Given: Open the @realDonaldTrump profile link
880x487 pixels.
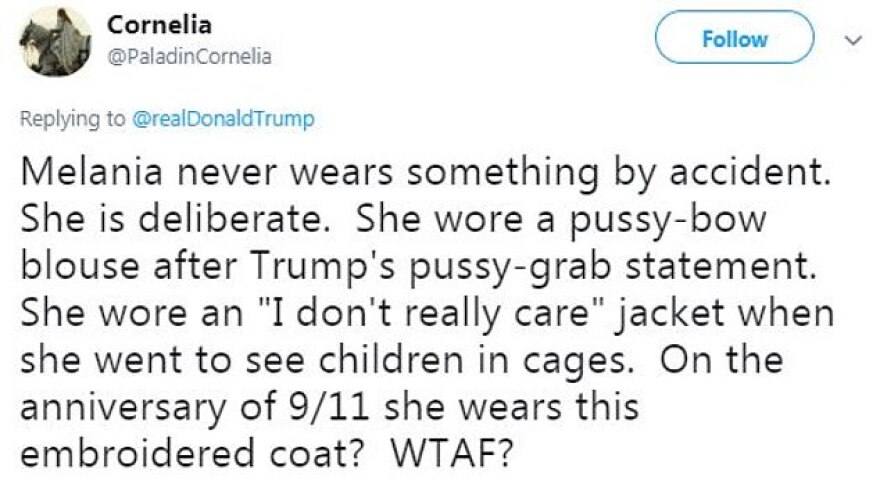Looking at the screenshot, I should tap(222, 119).
